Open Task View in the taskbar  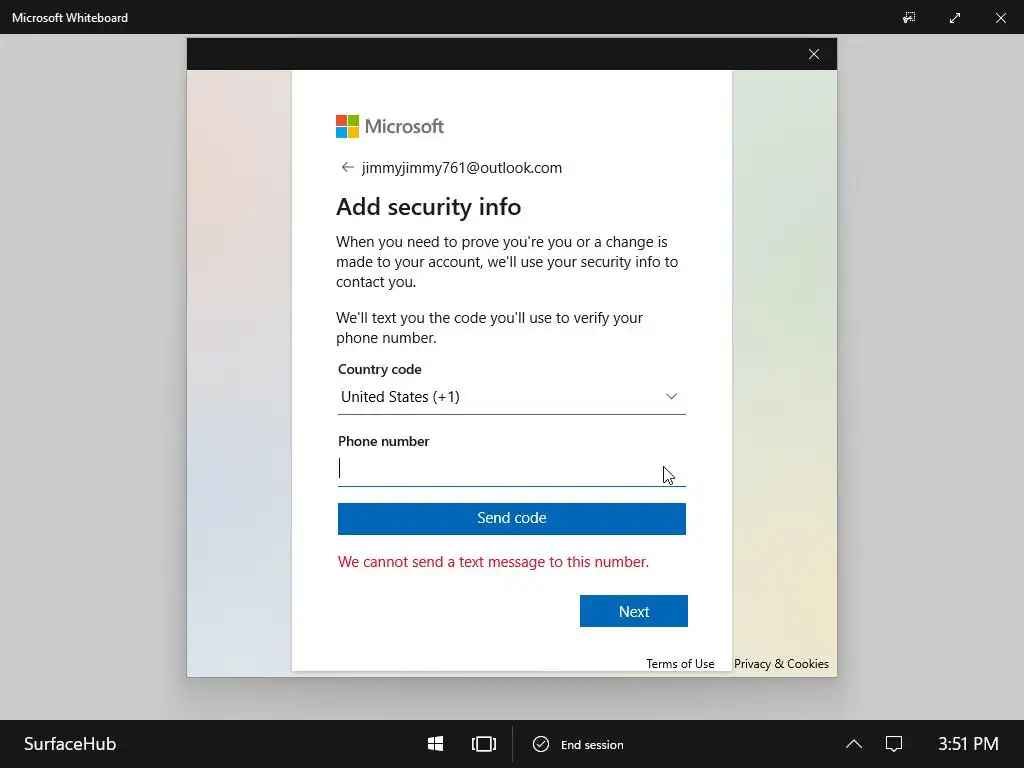point(484,744)
